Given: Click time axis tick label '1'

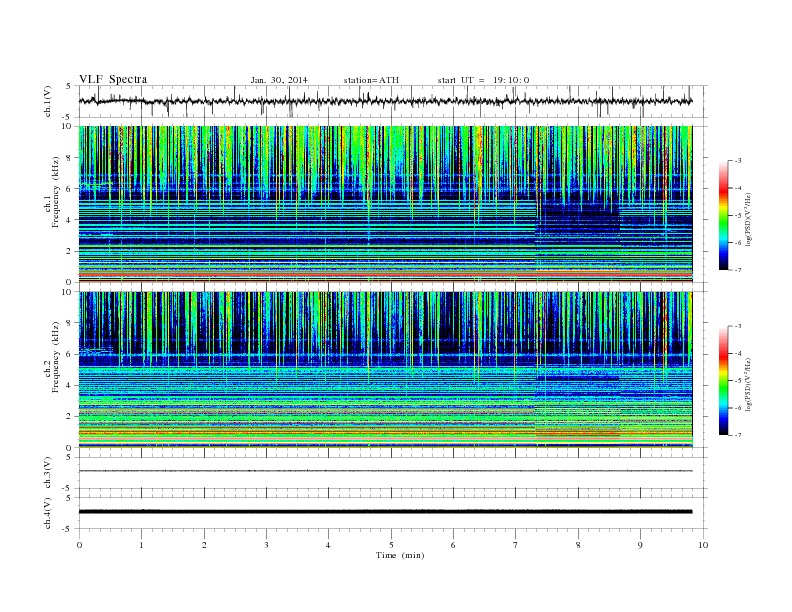Looking at the screenshot, I should 141,545.
